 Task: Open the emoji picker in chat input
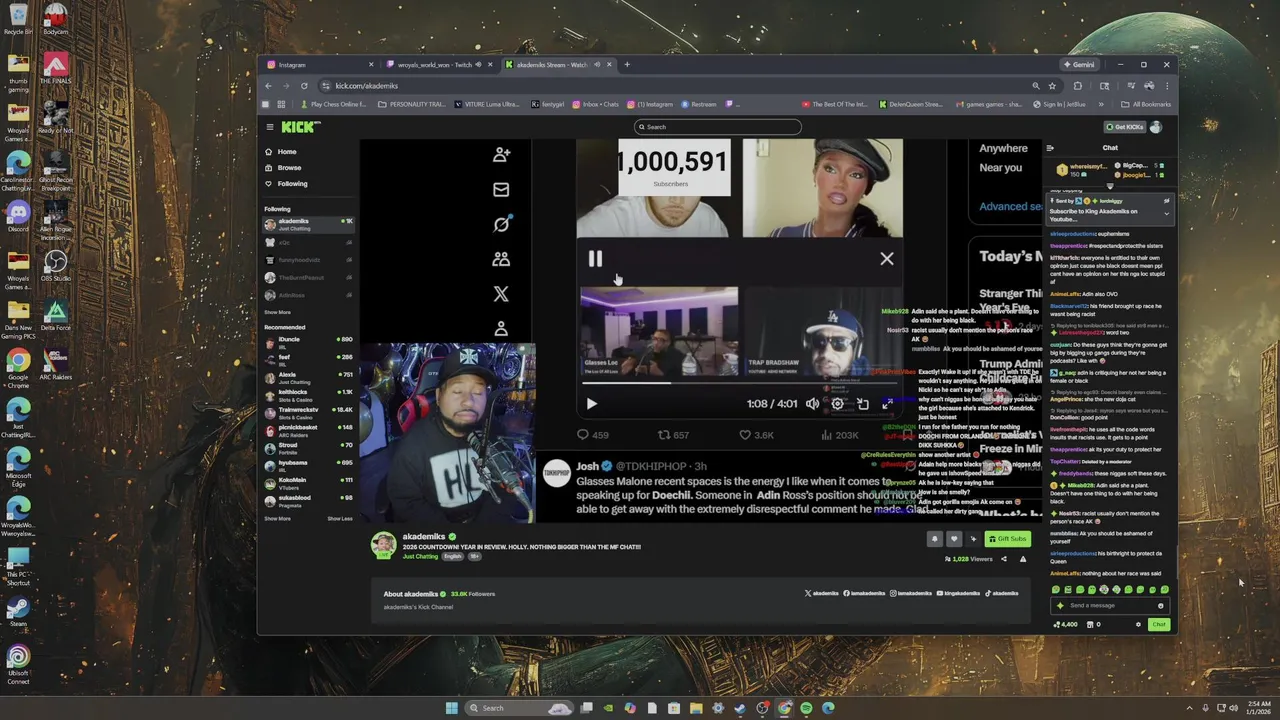click(1160, 605)
